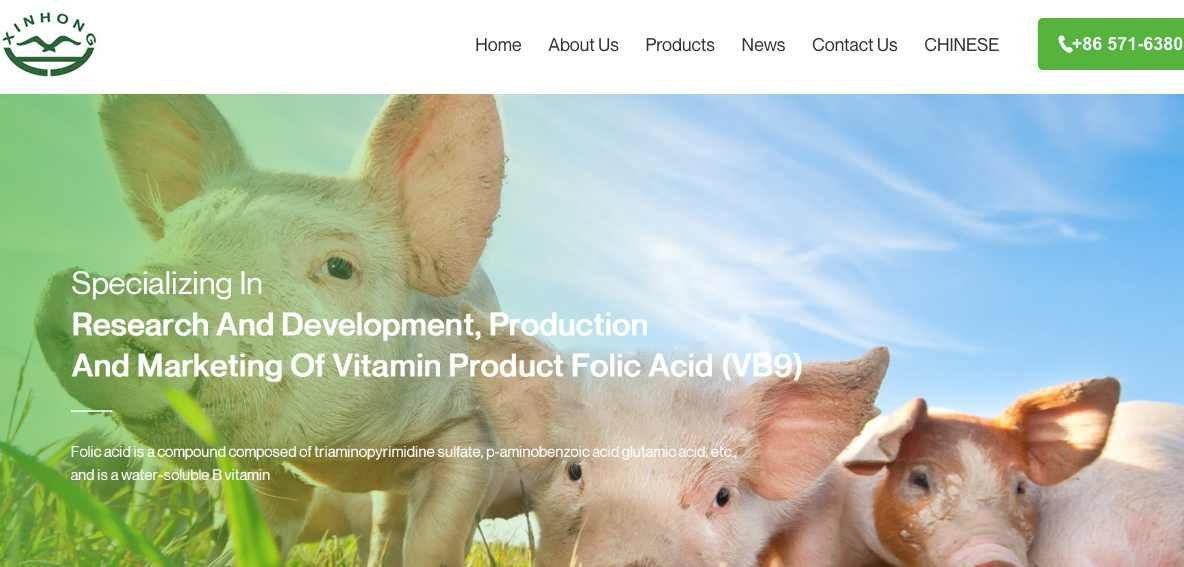
Task: Open the News section
Action: 763,45
